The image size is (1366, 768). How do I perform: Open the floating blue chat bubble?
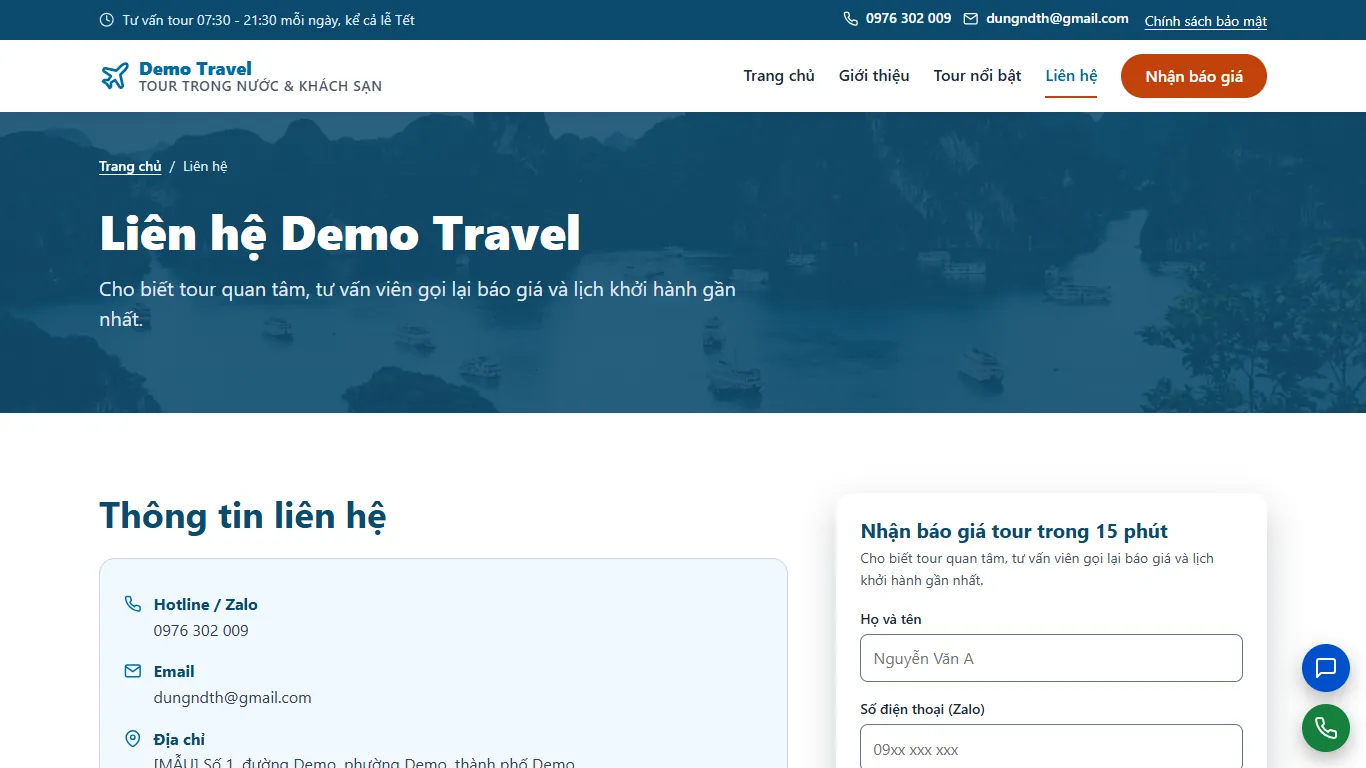(x=1326, y=668)
